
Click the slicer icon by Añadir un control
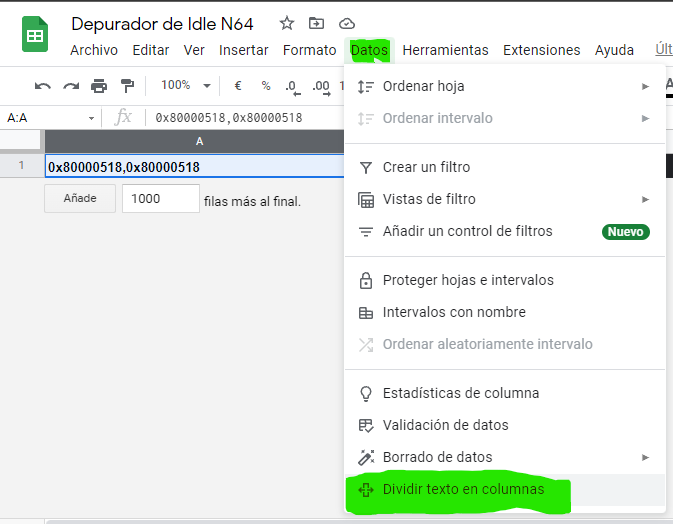366,232
